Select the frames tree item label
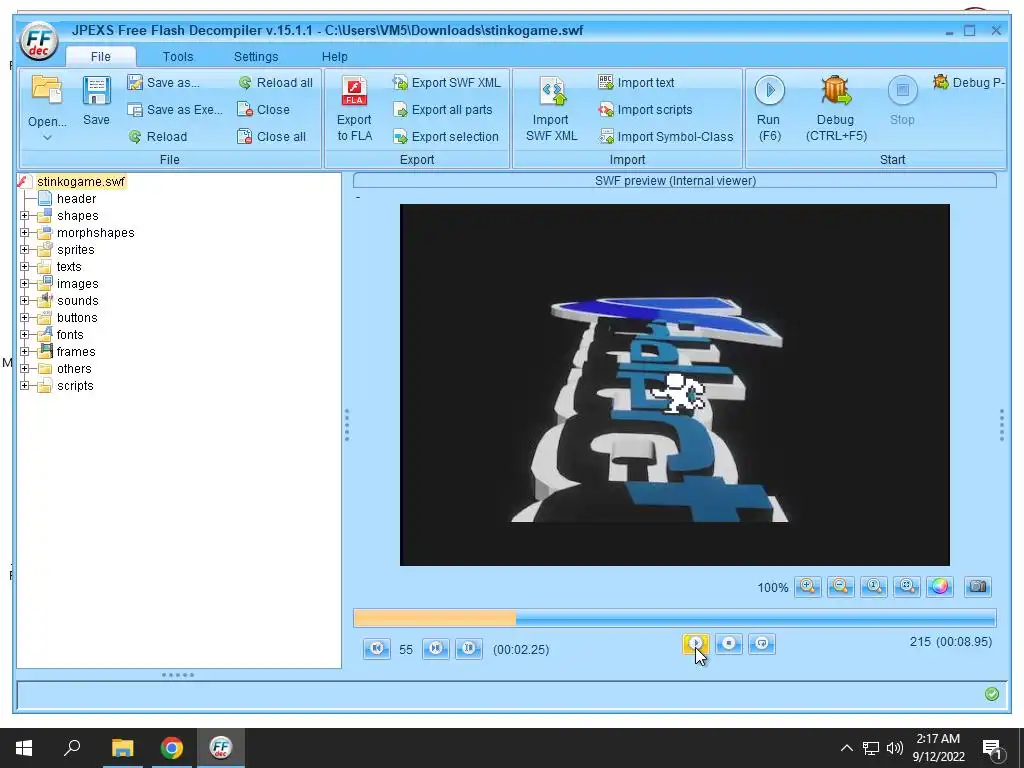 pyautogui.click(x=76, y=351)
